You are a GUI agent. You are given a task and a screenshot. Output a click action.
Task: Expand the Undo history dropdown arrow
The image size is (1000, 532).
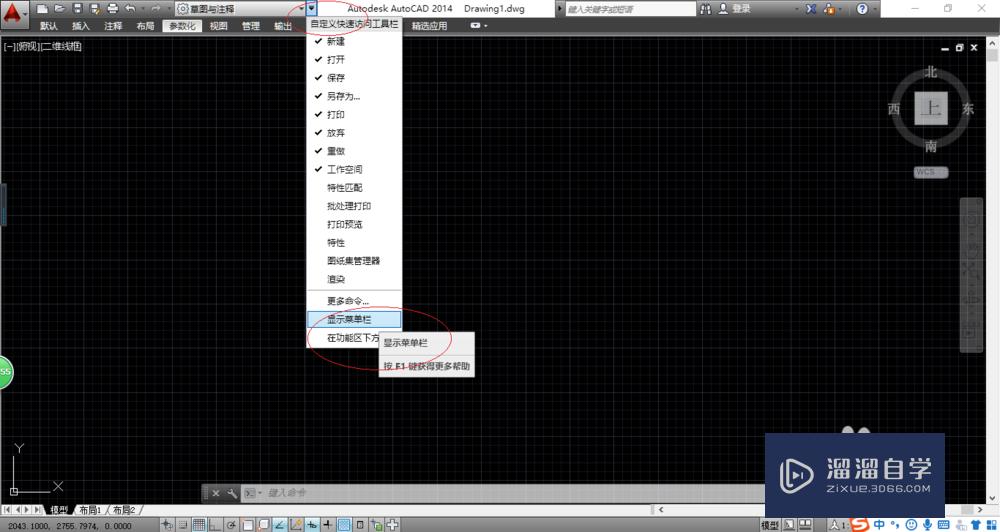coord(142,9)
